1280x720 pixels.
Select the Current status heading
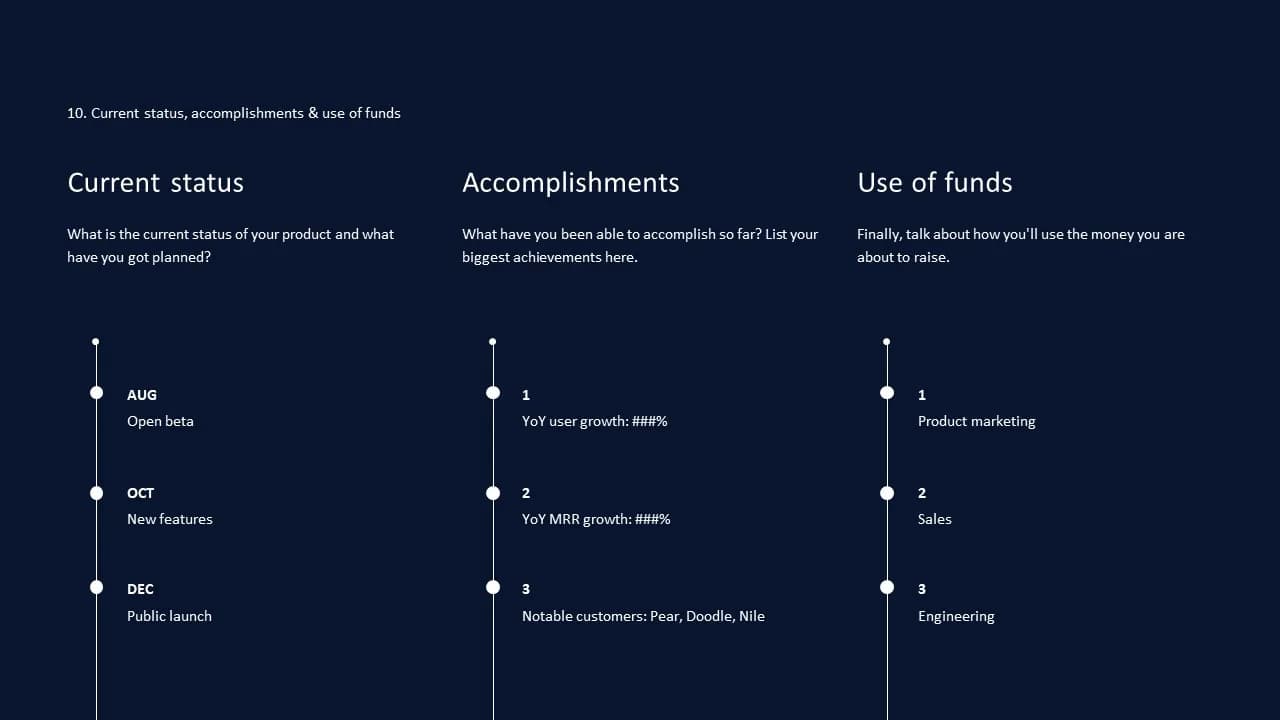(x=155, y=183)
